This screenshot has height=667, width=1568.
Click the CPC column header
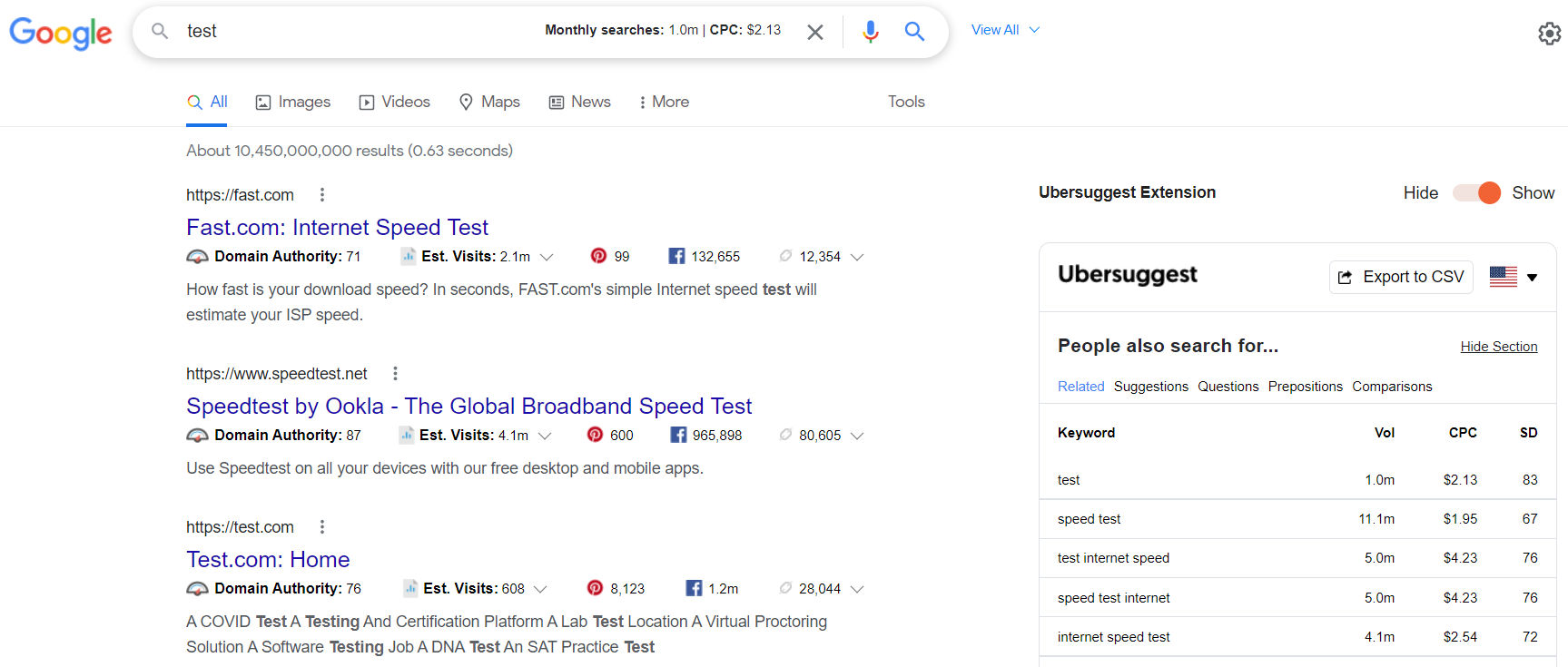pyautogui.click(x=1463, y=433)
